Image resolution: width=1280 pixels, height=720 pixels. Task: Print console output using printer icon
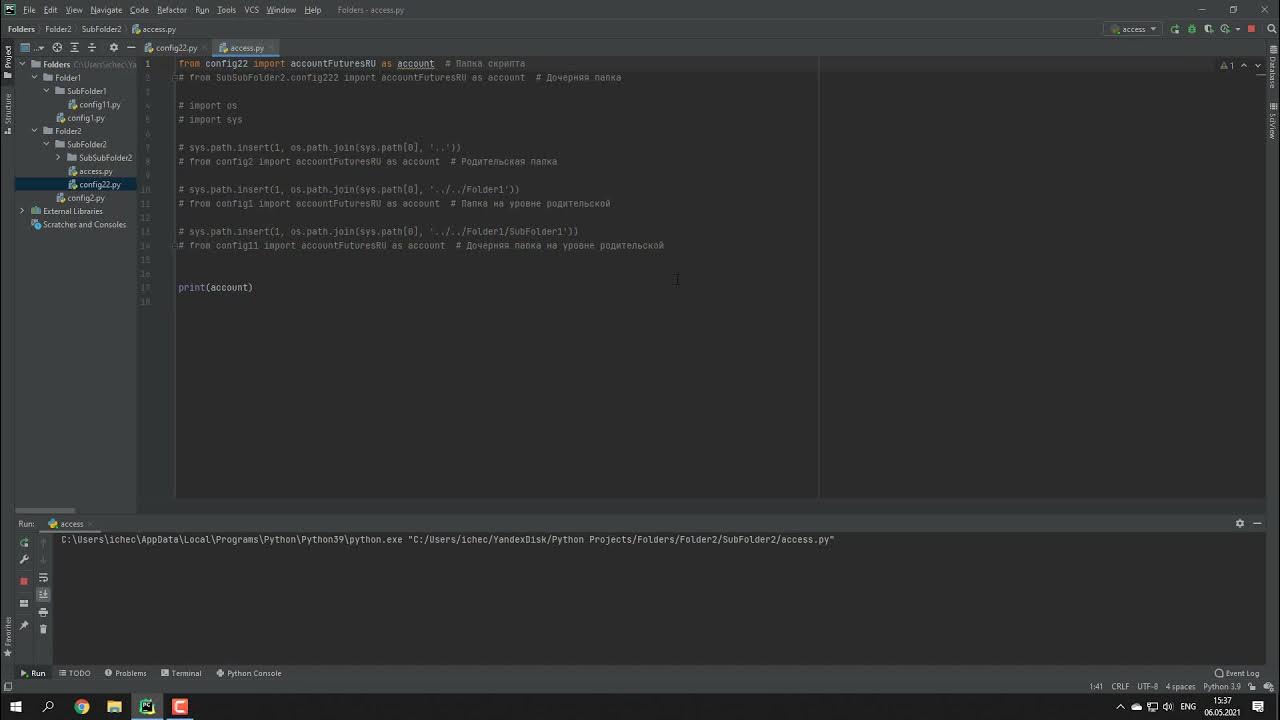(x=43, y=612)
